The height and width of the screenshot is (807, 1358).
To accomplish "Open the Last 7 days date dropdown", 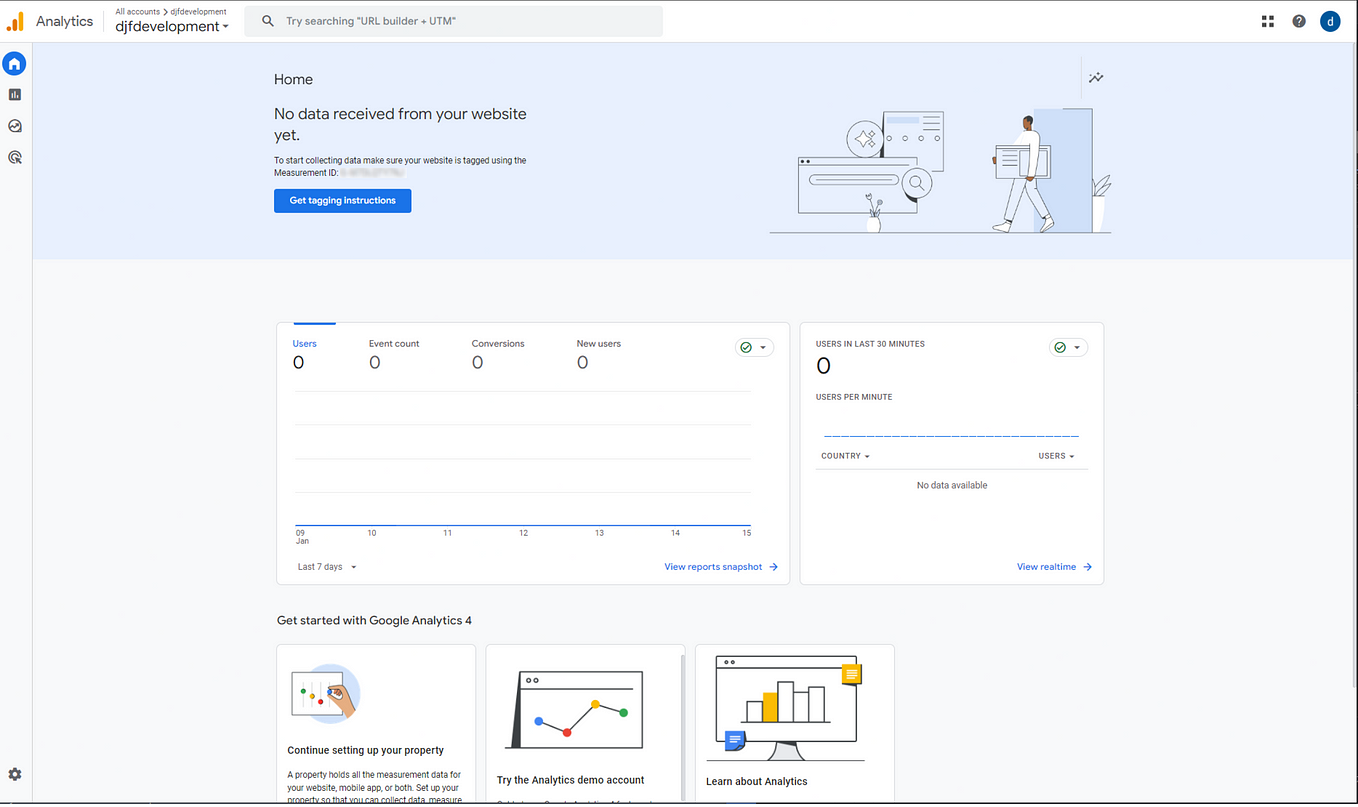I will click(327, 567).
